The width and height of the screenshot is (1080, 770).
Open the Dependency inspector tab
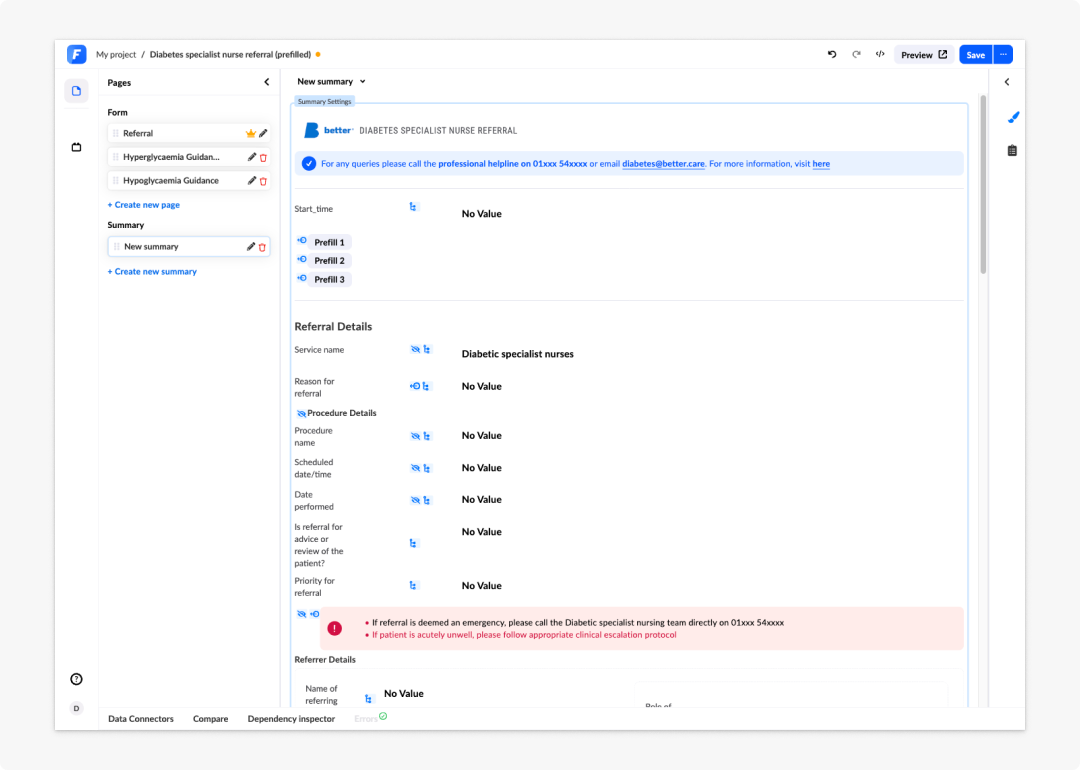[x=291, y=718]
